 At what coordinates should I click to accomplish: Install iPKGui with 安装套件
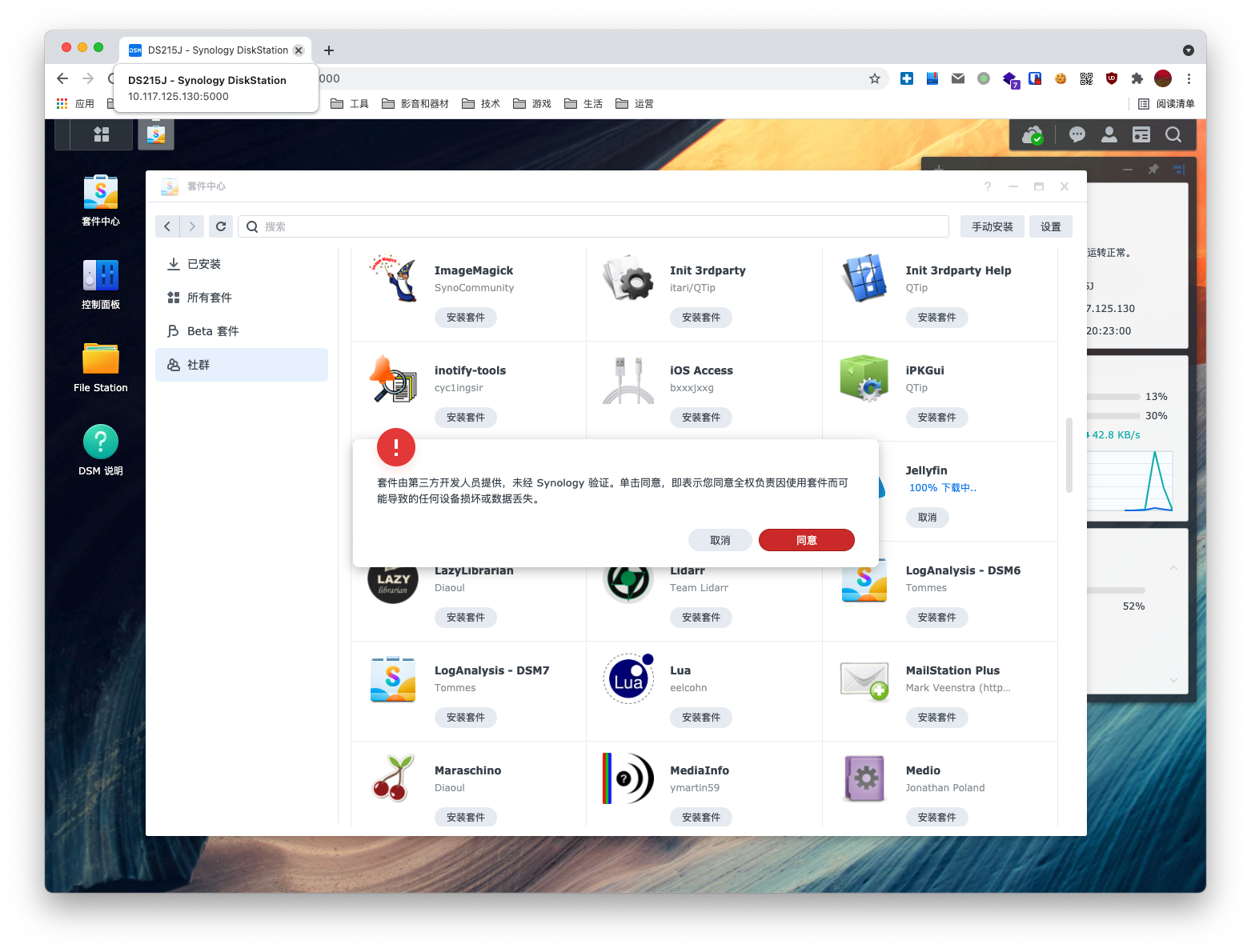click(937, 418)
